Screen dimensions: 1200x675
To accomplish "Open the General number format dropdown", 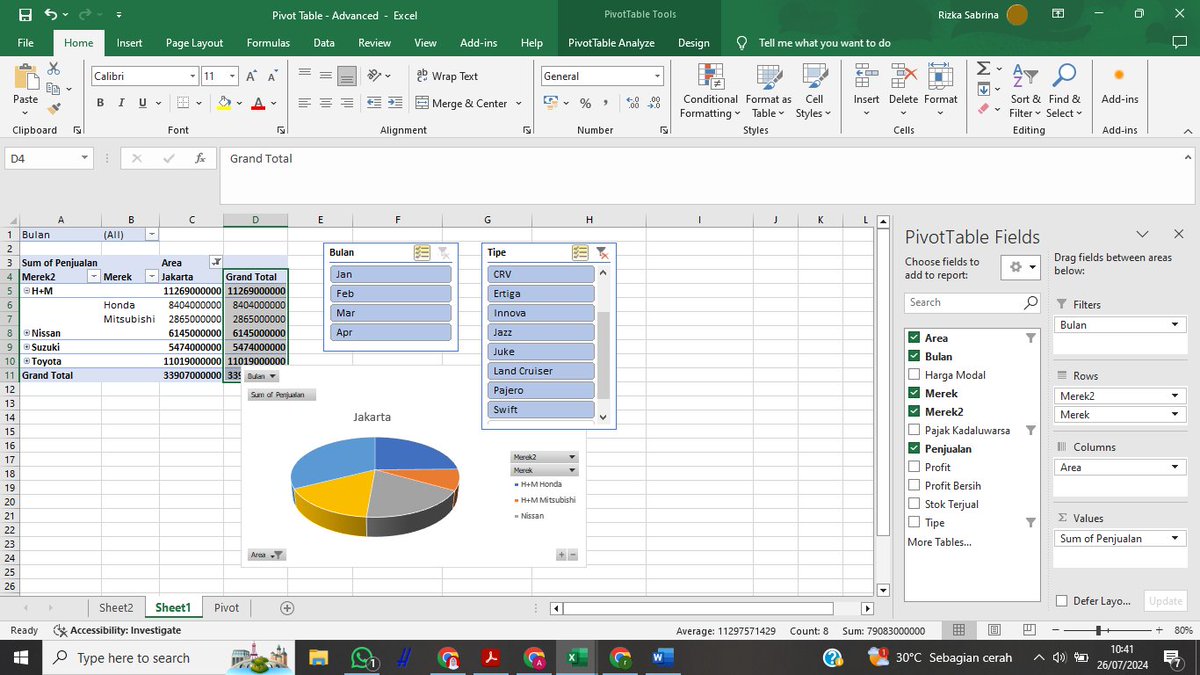I will click(657, 76).
